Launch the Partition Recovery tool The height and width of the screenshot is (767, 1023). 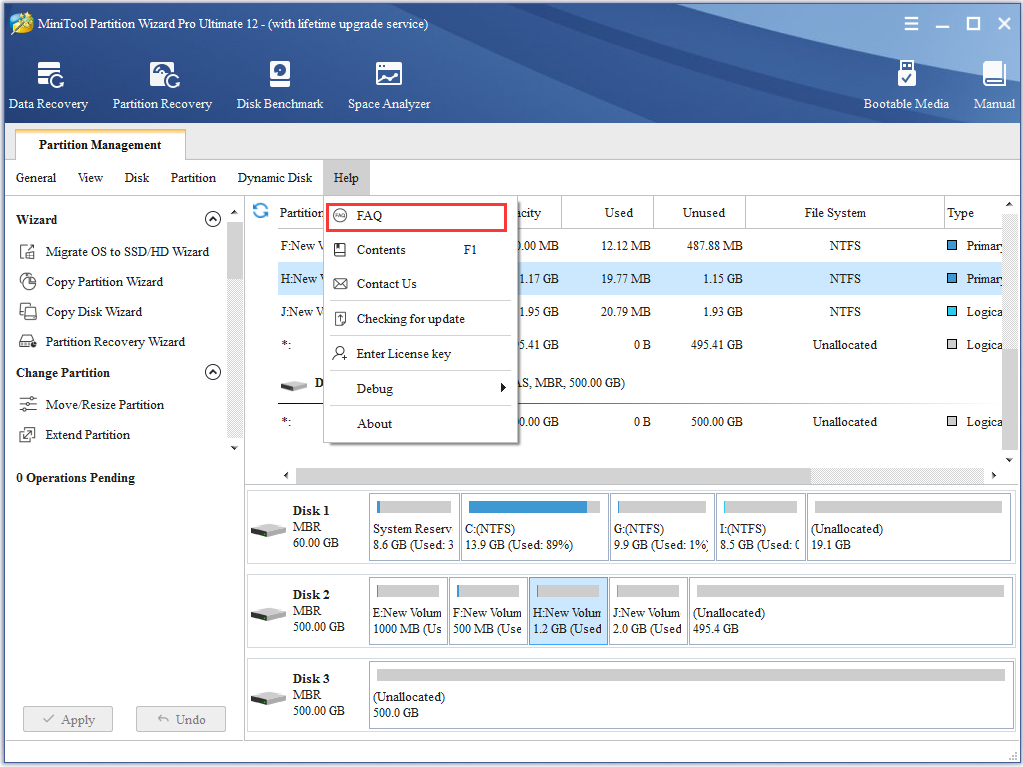(x=162, y=82)
